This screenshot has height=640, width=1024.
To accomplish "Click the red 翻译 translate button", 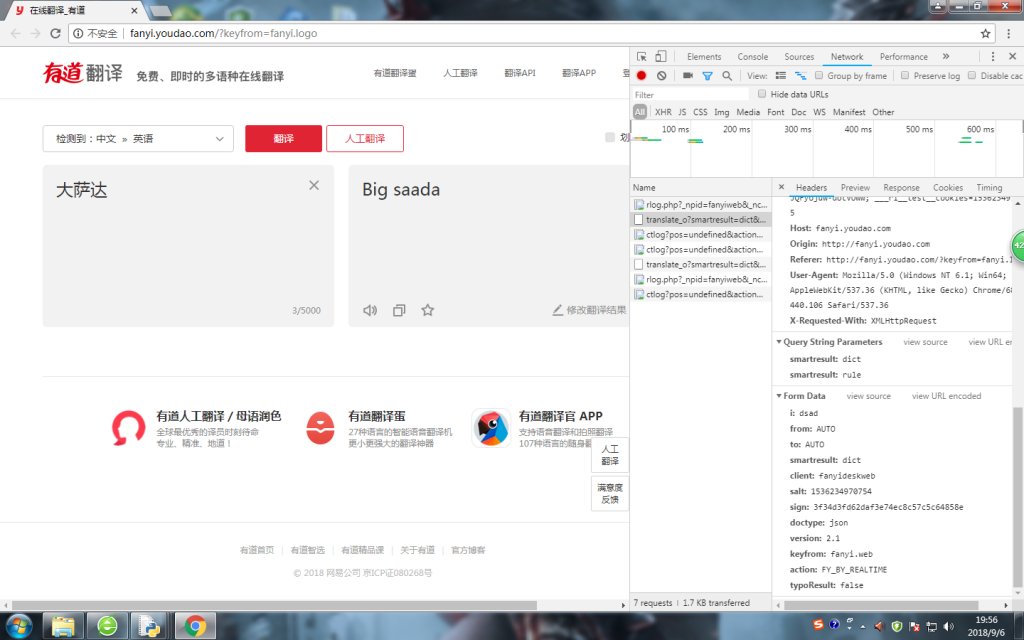I will [x=283, y=139].
